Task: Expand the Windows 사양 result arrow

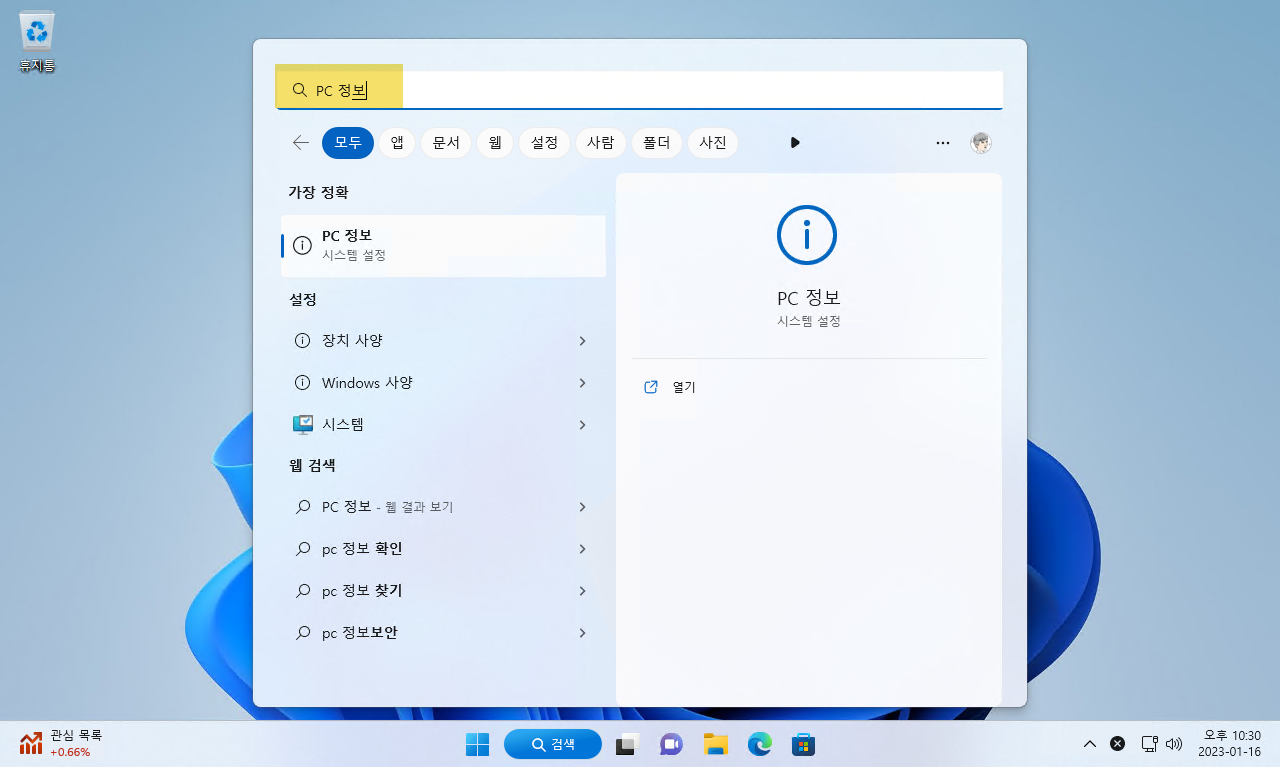Action: pyautogui.click(x=582, y=383)
